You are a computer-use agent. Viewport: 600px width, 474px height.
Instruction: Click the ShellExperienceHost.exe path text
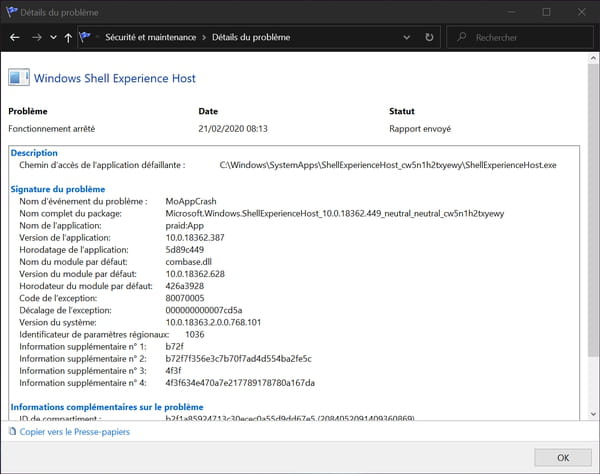pos(388,165)
